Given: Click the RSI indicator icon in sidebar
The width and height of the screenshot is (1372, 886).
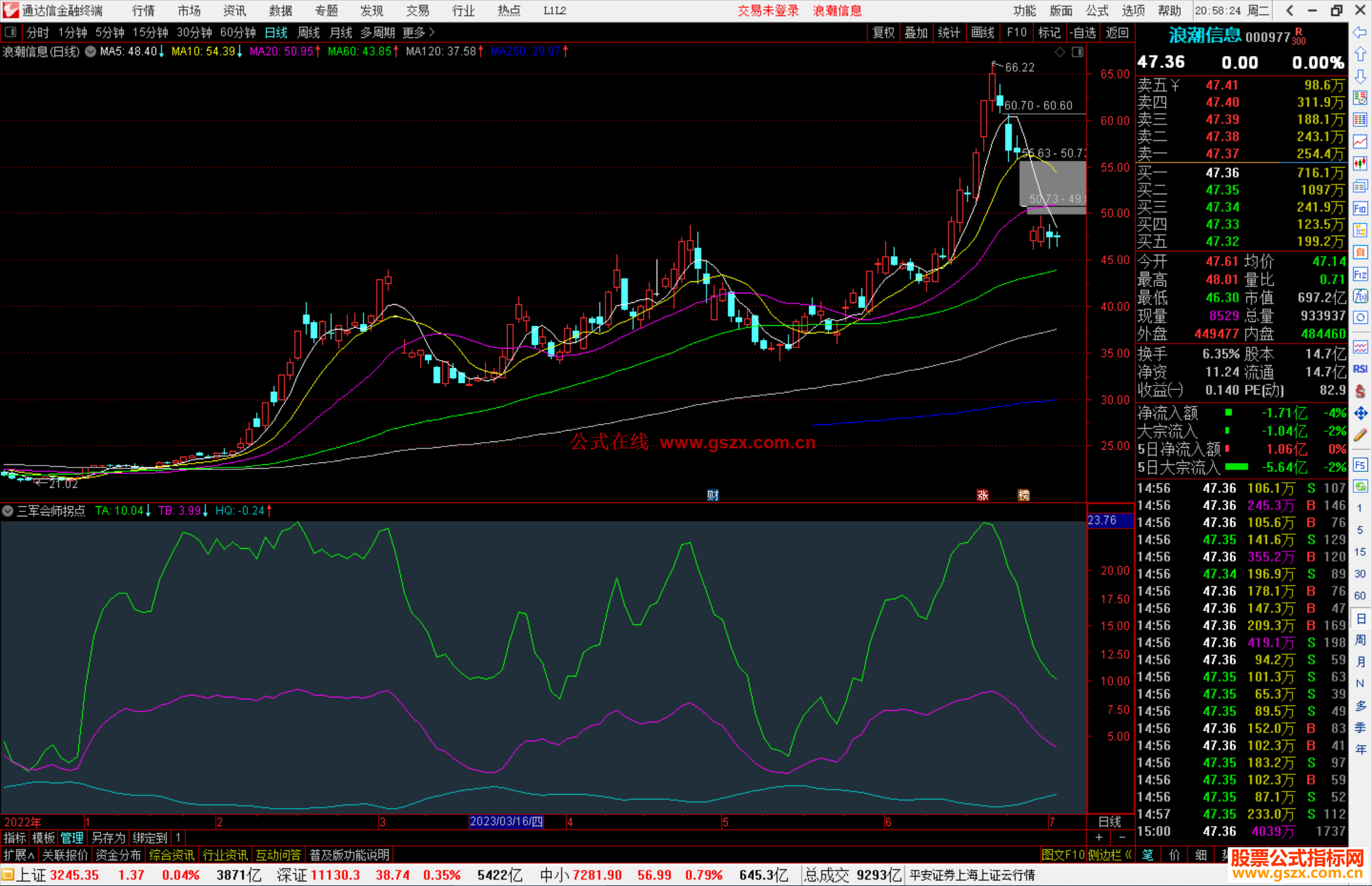Looking at the screenshot, I should point(1360,369).
